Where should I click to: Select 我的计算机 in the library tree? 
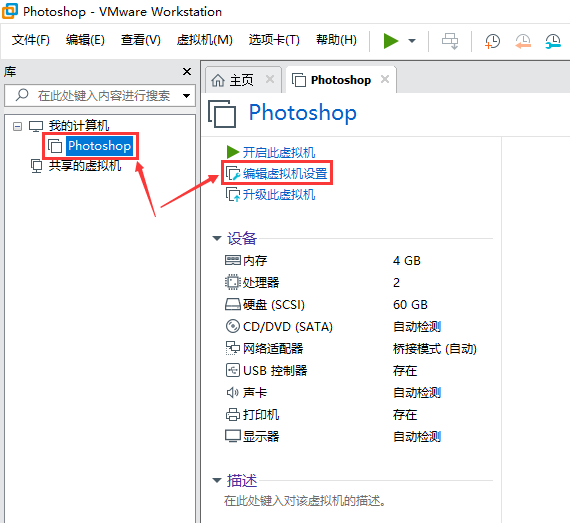tap(79, 126)
